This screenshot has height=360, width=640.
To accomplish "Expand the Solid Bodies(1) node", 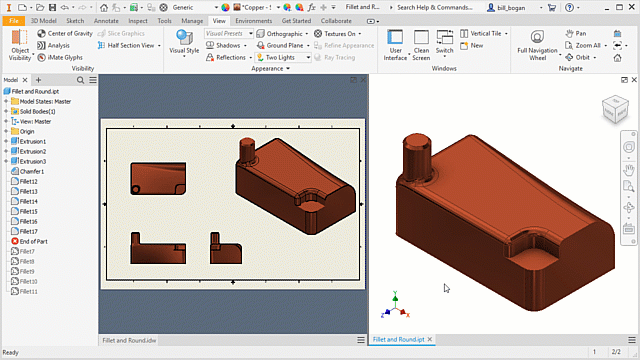I will point(6,111).
